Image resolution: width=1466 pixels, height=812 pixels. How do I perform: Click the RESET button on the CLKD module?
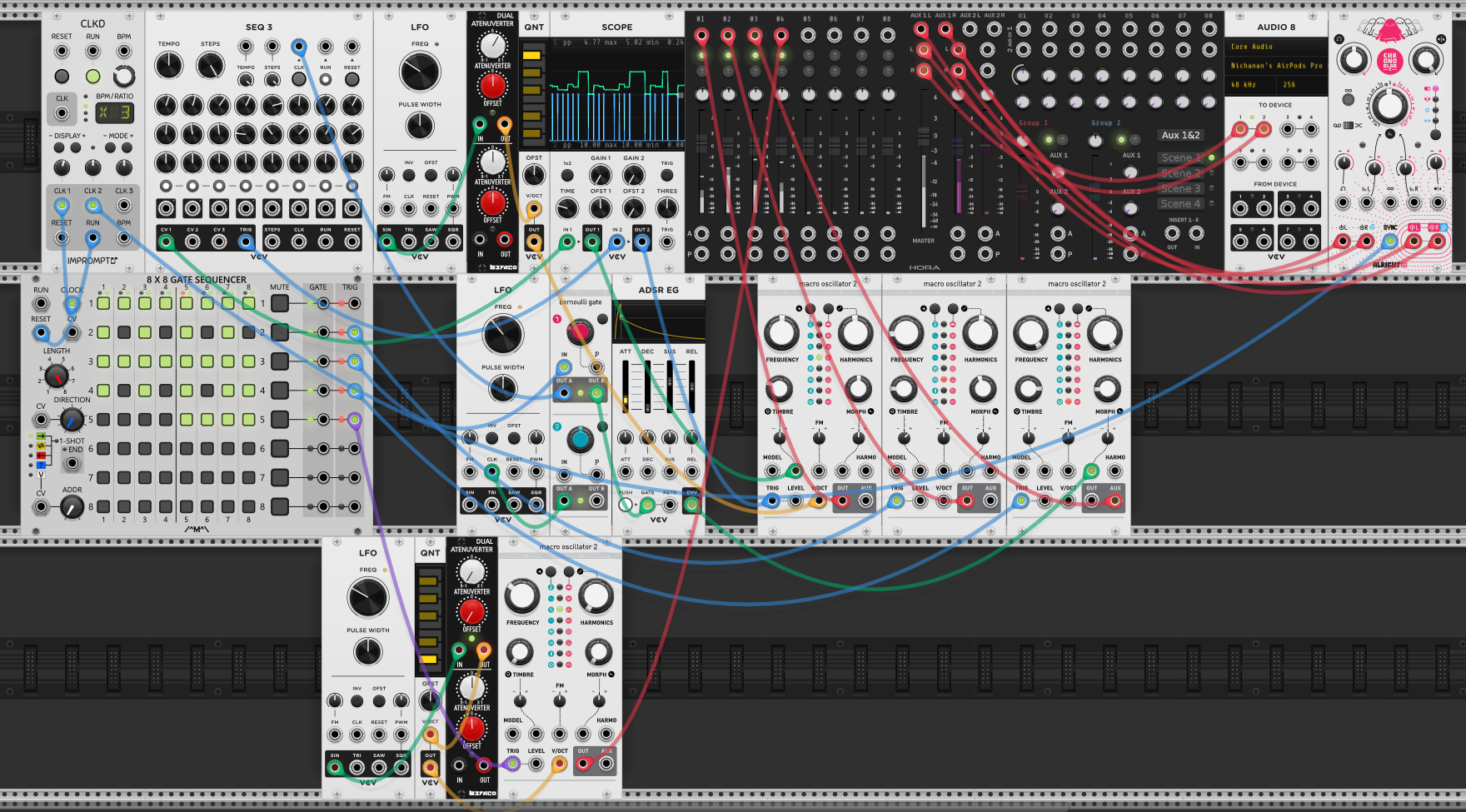[x=62, y=77]
